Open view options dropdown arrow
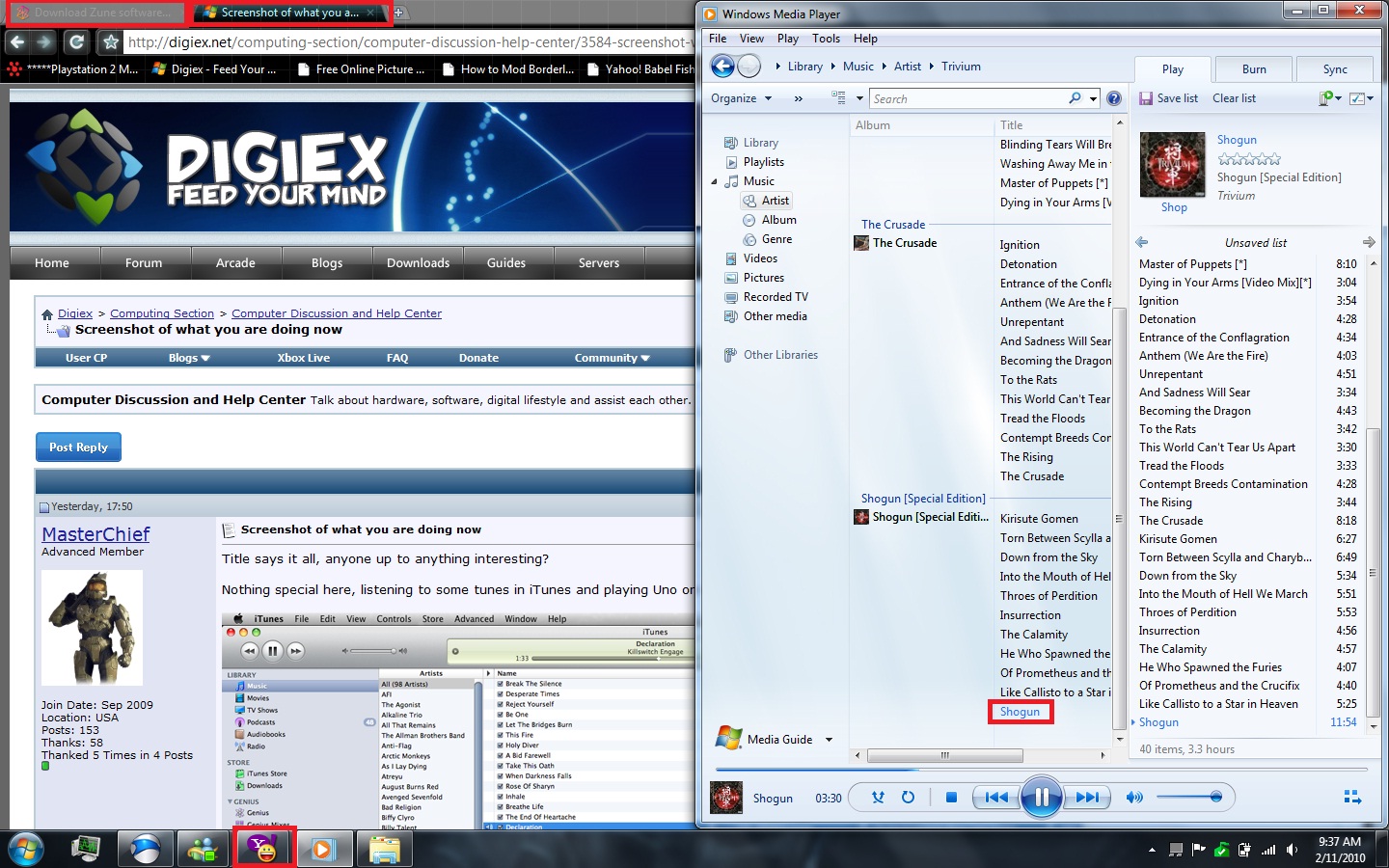1389x868 pixels. (859, 98)
